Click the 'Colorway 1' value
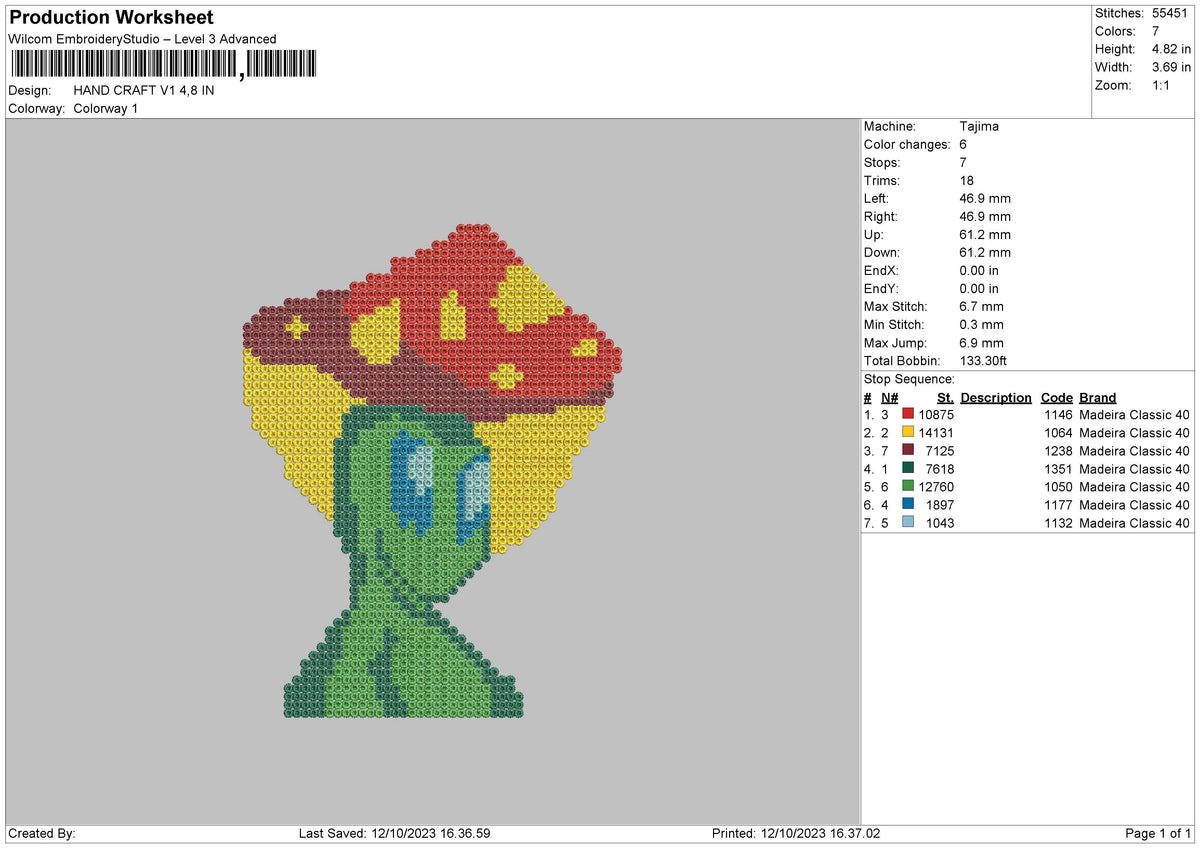 coord(106,108)
